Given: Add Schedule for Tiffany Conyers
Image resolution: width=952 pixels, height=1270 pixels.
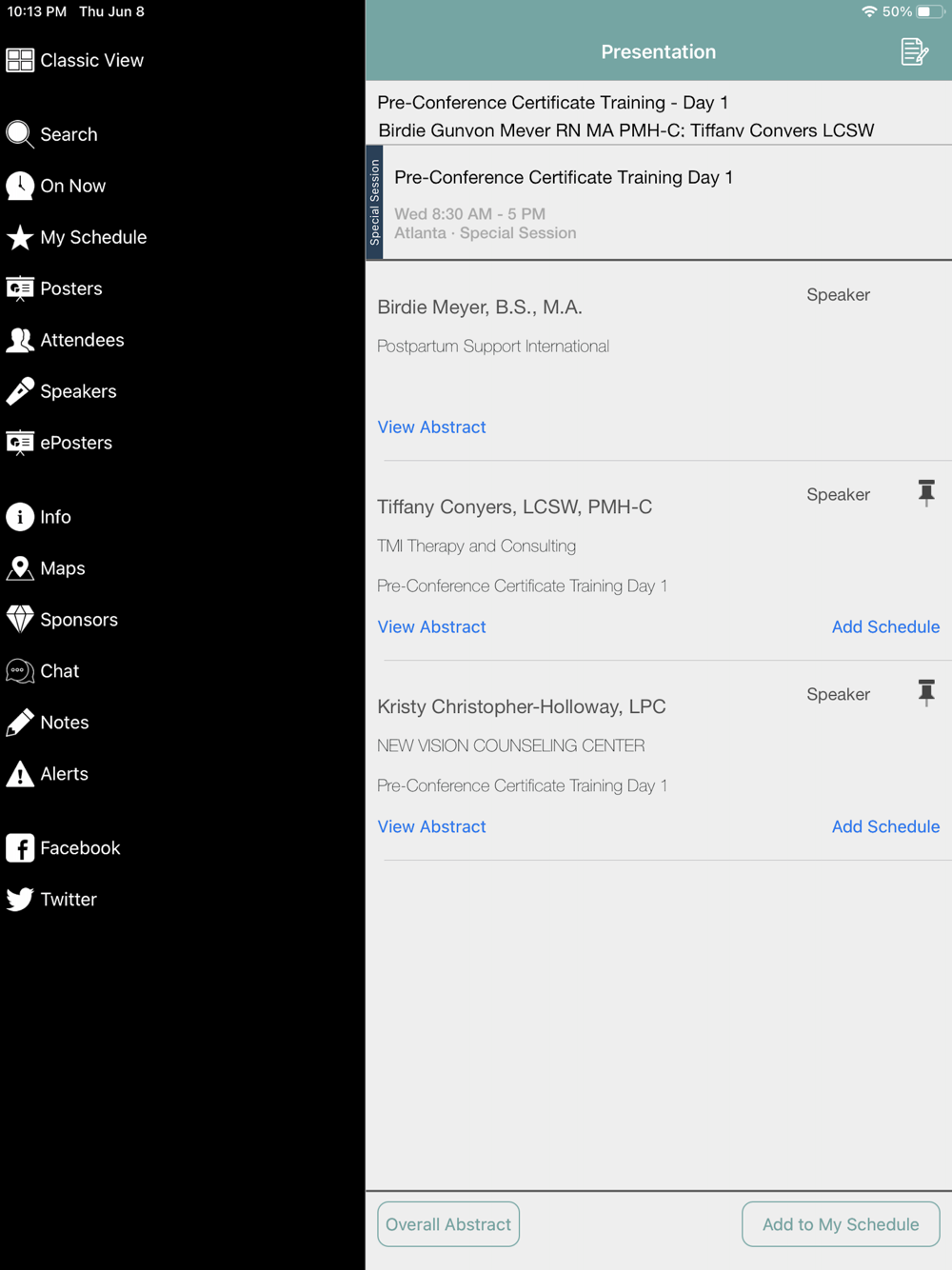Looking at the screenshot, I should pyautogui.click(x=885, y=627).
